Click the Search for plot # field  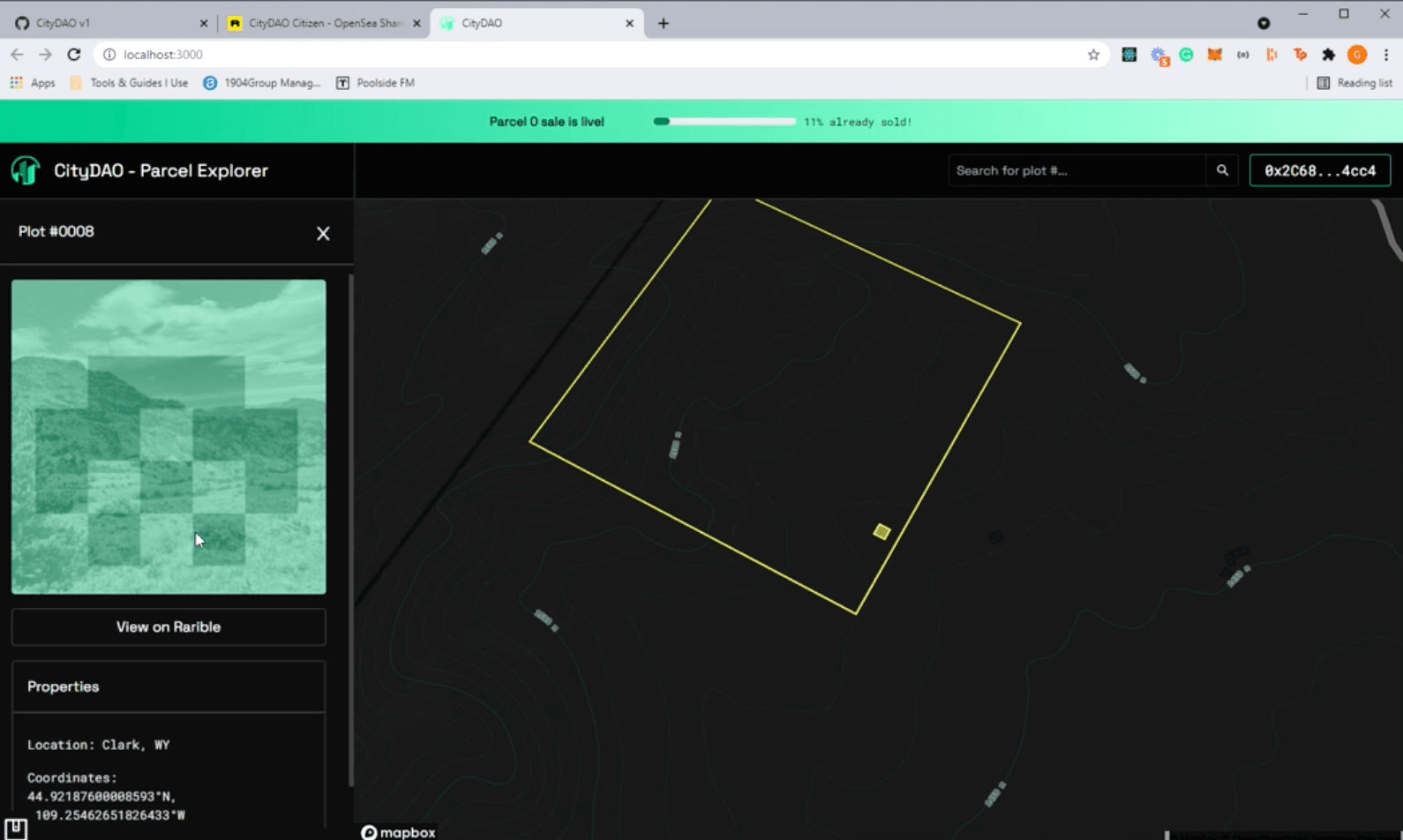[x=1077, y=170]
